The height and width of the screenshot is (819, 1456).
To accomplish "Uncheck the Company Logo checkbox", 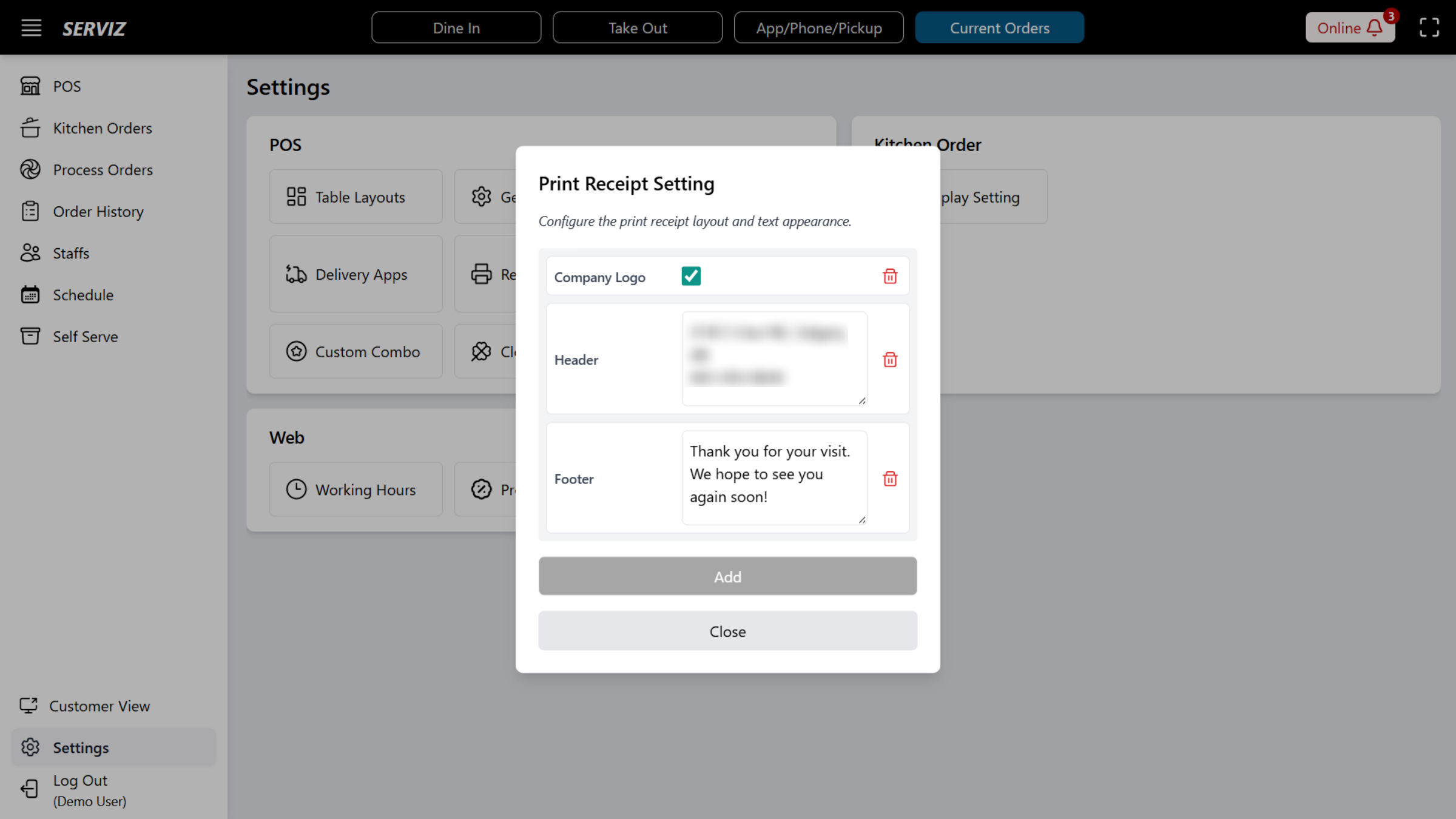I will click(691, 276).
